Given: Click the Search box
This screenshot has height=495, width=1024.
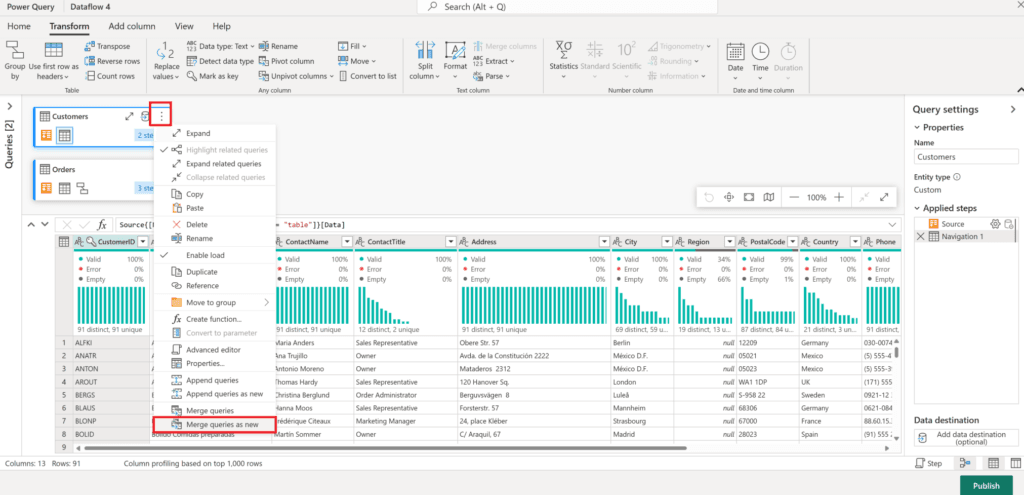Looking at the screenshot, I should pos(566,7).
